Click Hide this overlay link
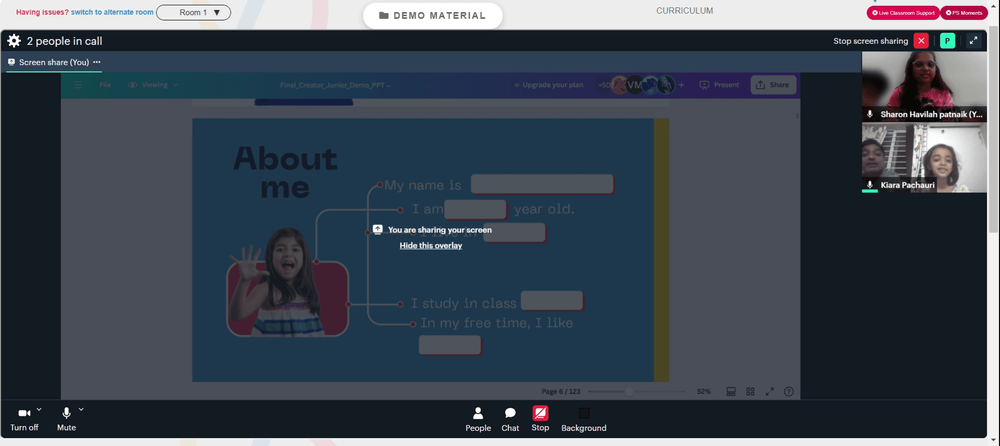 coord(430,246)
